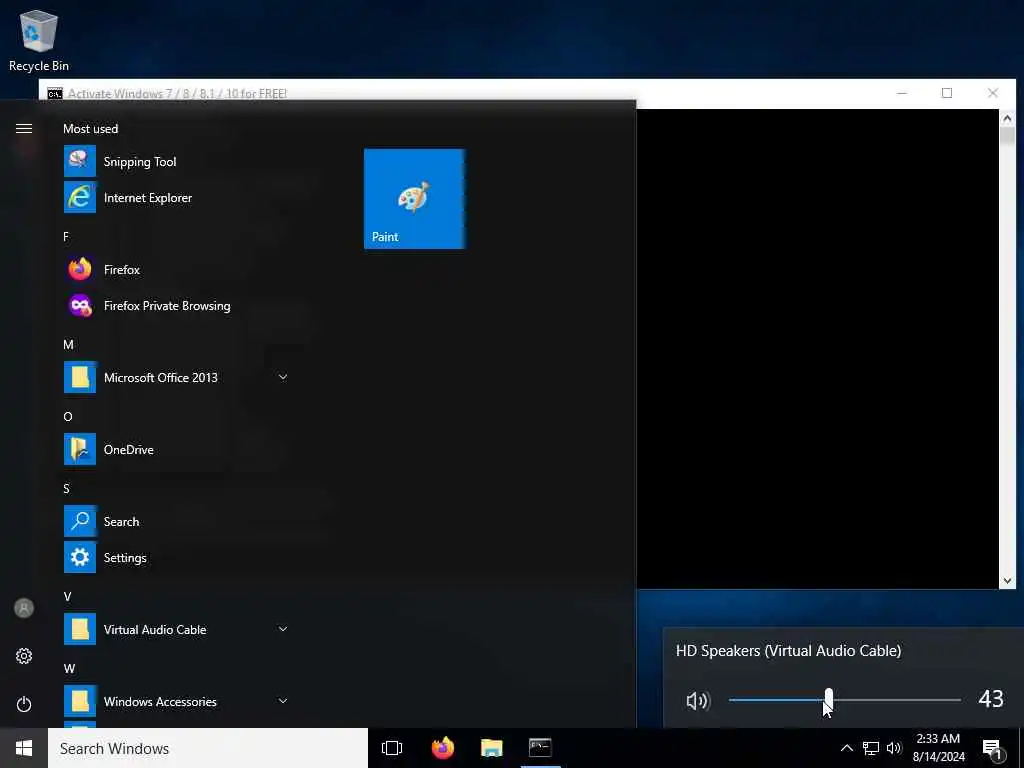The image size is (1024, 768).
Task: Click the volume slider track
Action: [x=844, y=700]
